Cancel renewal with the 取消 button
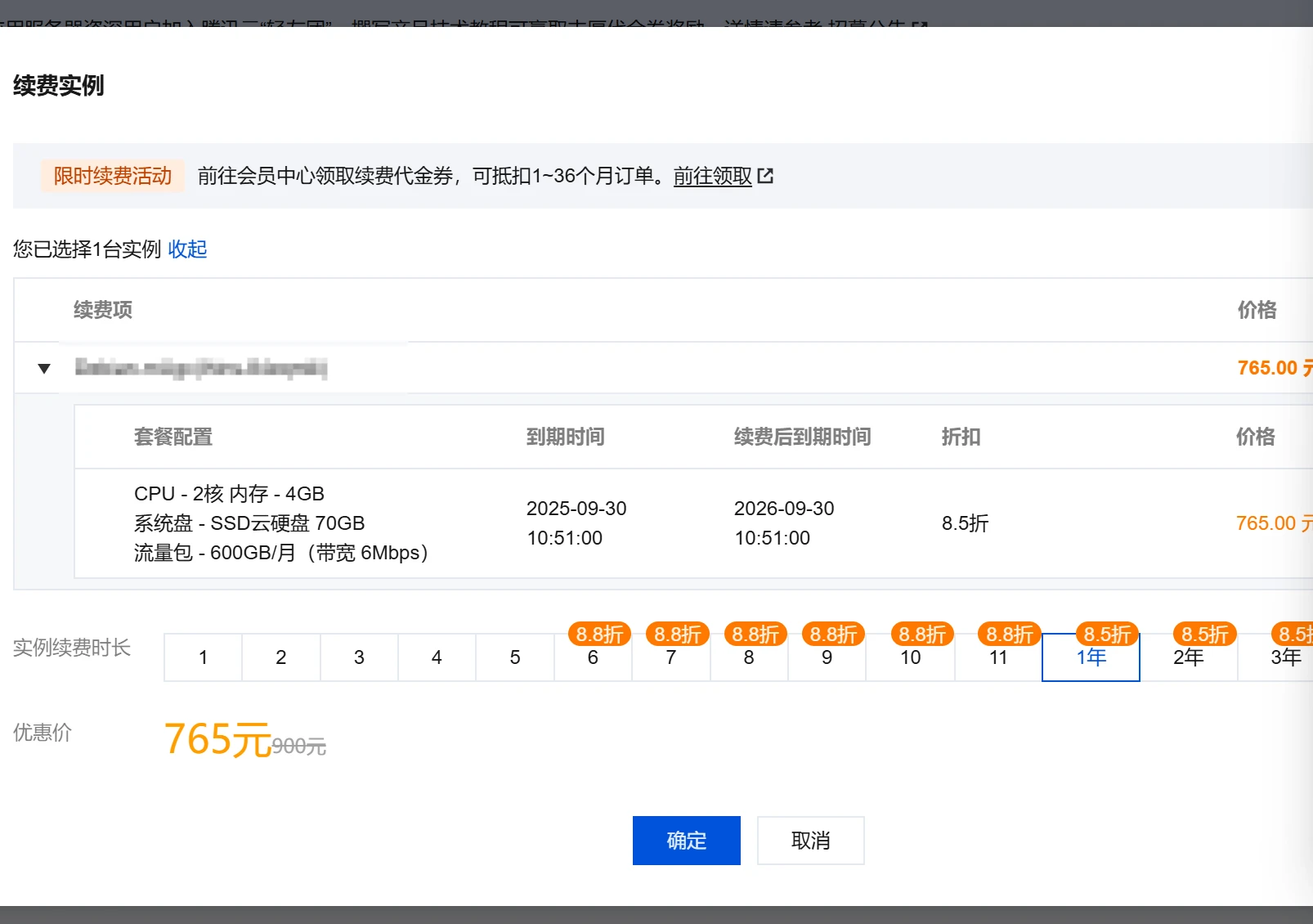1313x924 pixels. (x=810, y=841)
